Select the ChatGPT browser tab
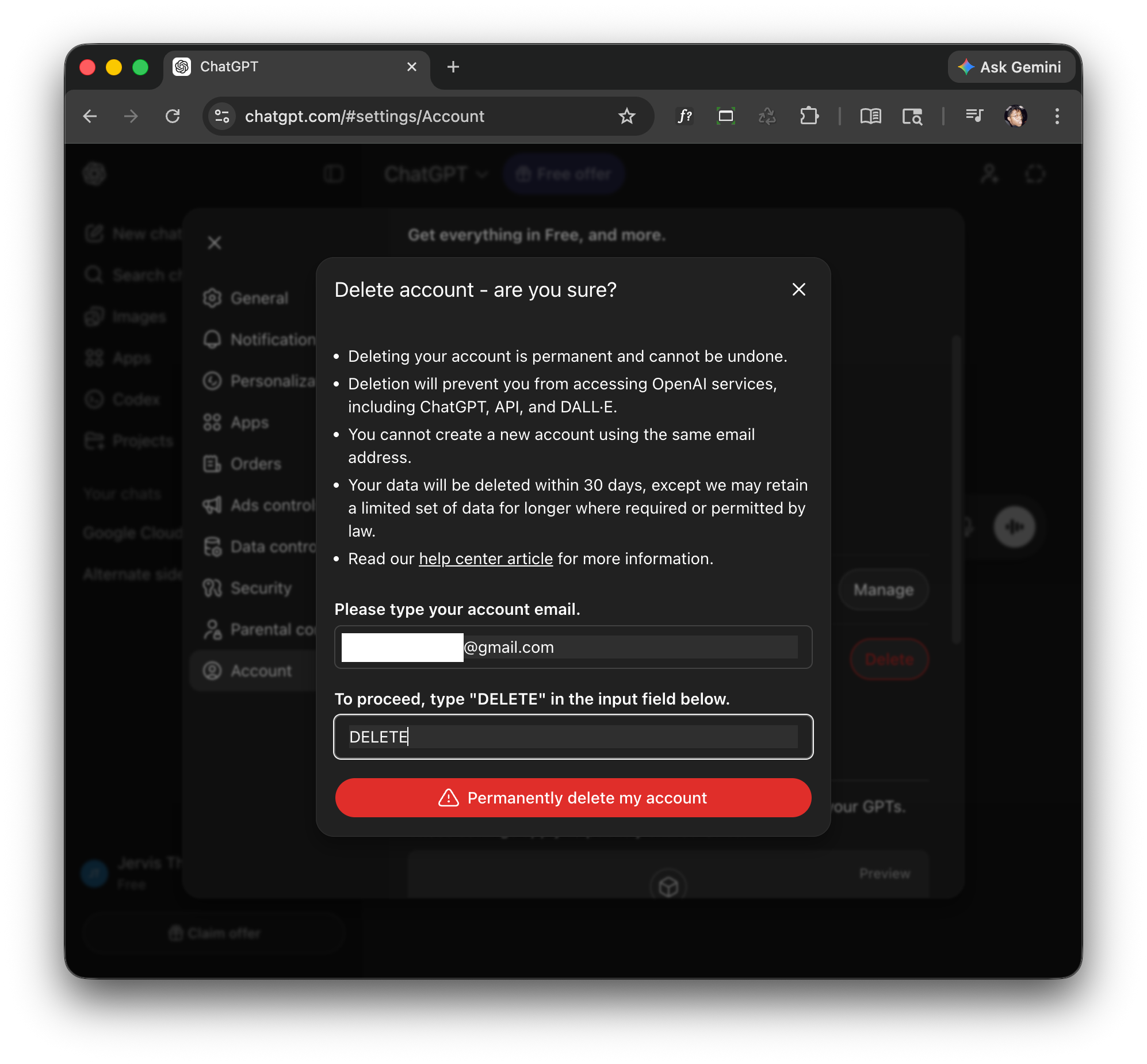Screen dimensions: 1147x1064 288,67
